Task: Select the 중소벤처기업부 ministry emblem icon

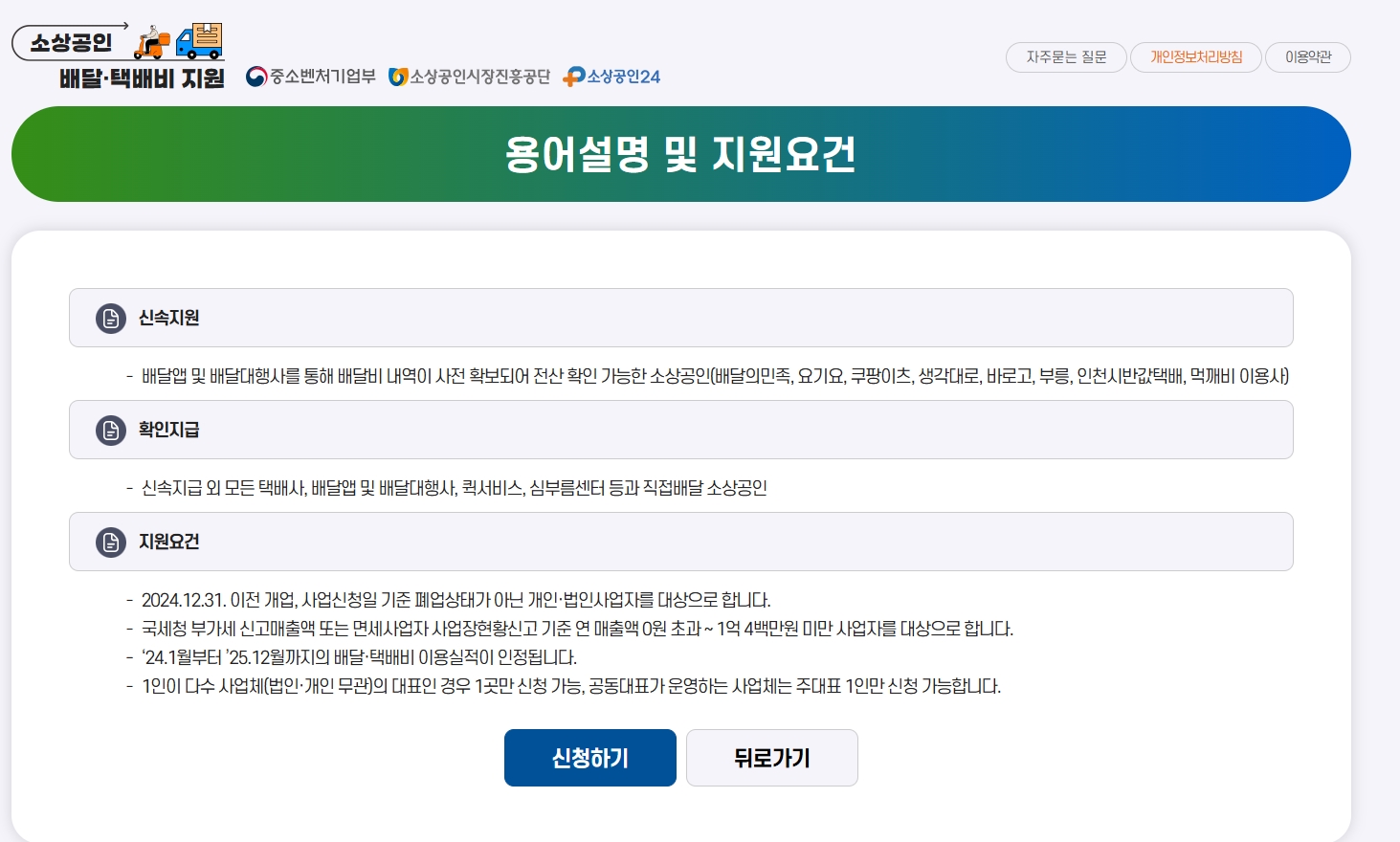Action: pyautogui.click(x=256, y=77)
